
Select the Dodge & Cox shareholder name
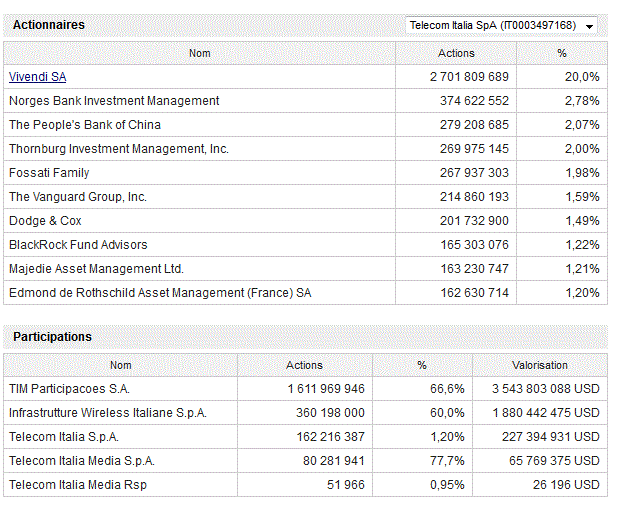click(45, 221)
